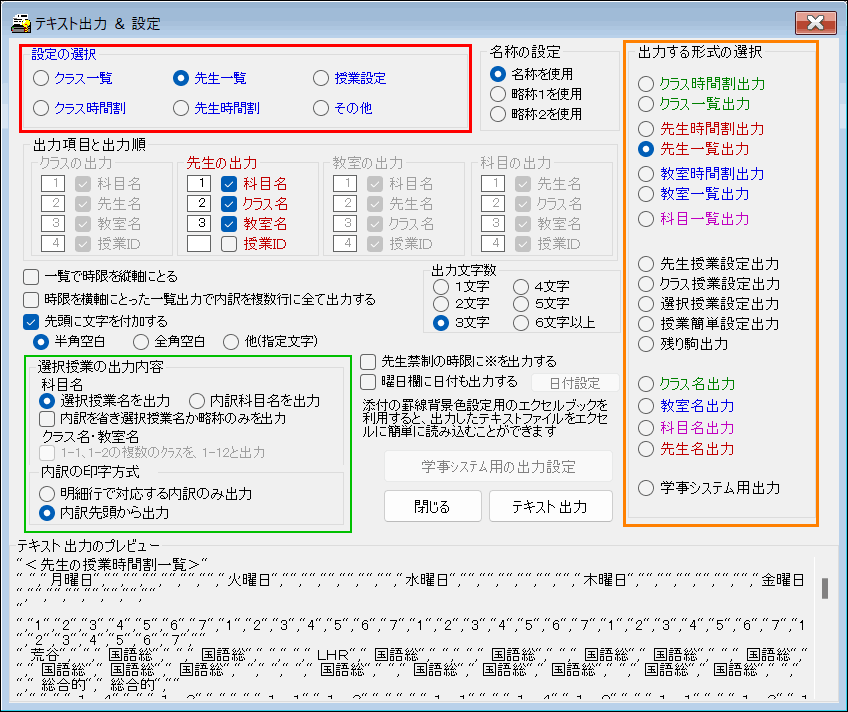Select クラス一覧出力 output format
This screenshot has height=712, width=848.
click(x=646, y=104)
